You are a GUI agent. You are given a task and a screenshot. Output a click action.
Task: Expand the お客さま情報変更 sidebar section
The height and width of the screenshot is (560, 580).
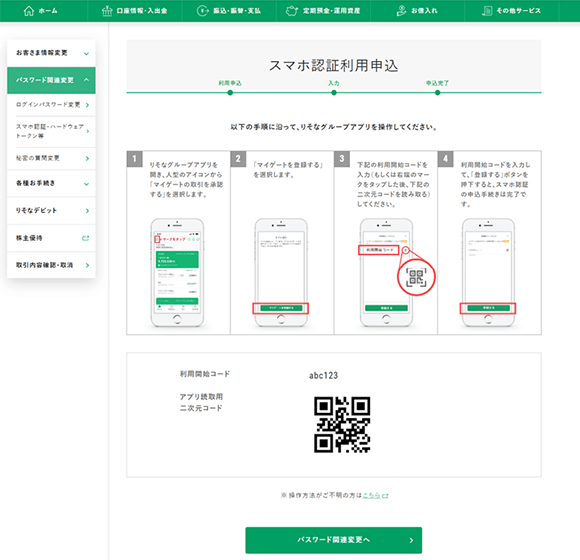click(x=51, y=53)
